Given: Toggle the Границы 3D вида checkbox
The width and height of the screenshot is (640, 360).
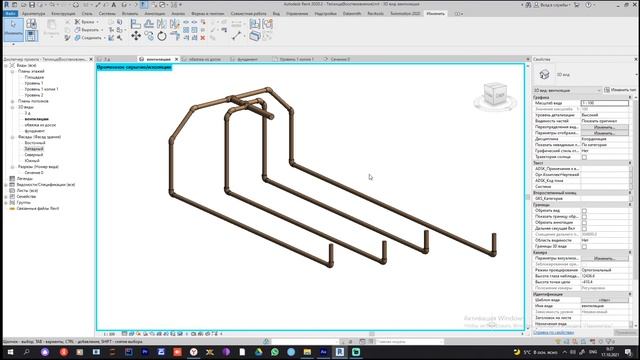Looking at the screenshot, I should [584, 247].
